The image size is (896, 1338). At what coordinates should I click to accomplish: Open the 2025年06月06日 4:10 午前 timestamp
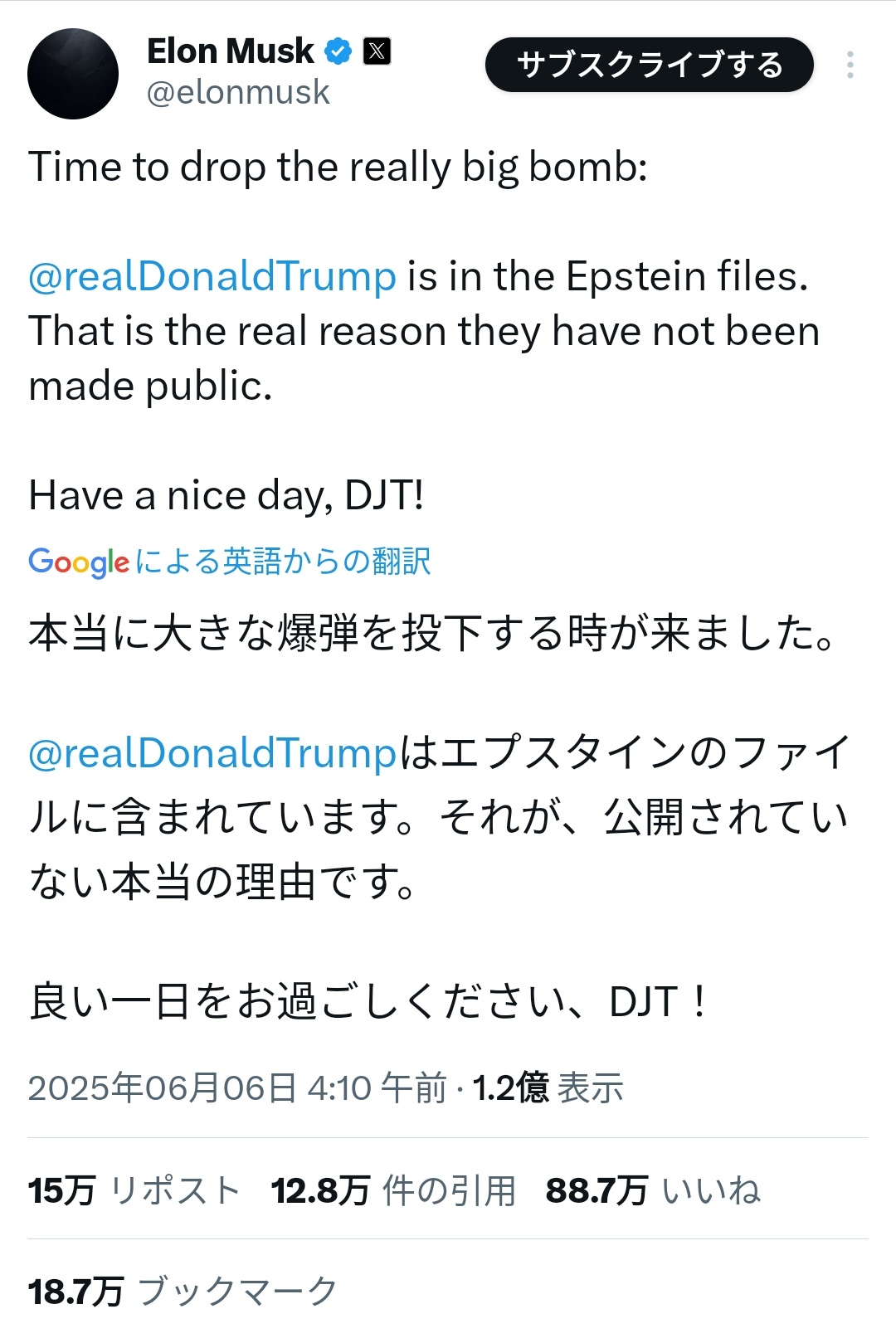[x=236, y=1087]
